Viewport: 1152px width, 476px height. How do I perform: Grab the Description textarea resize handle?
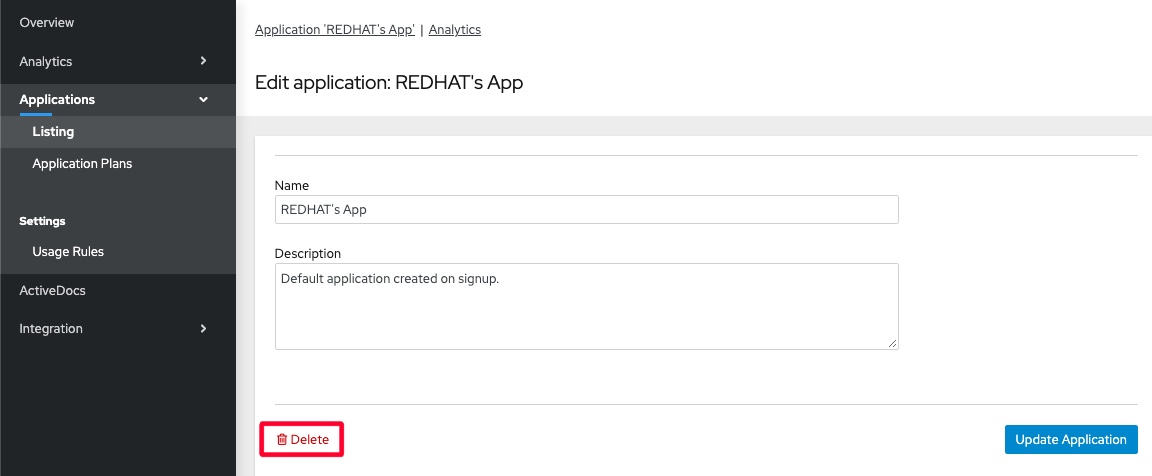tap(893, 344)
